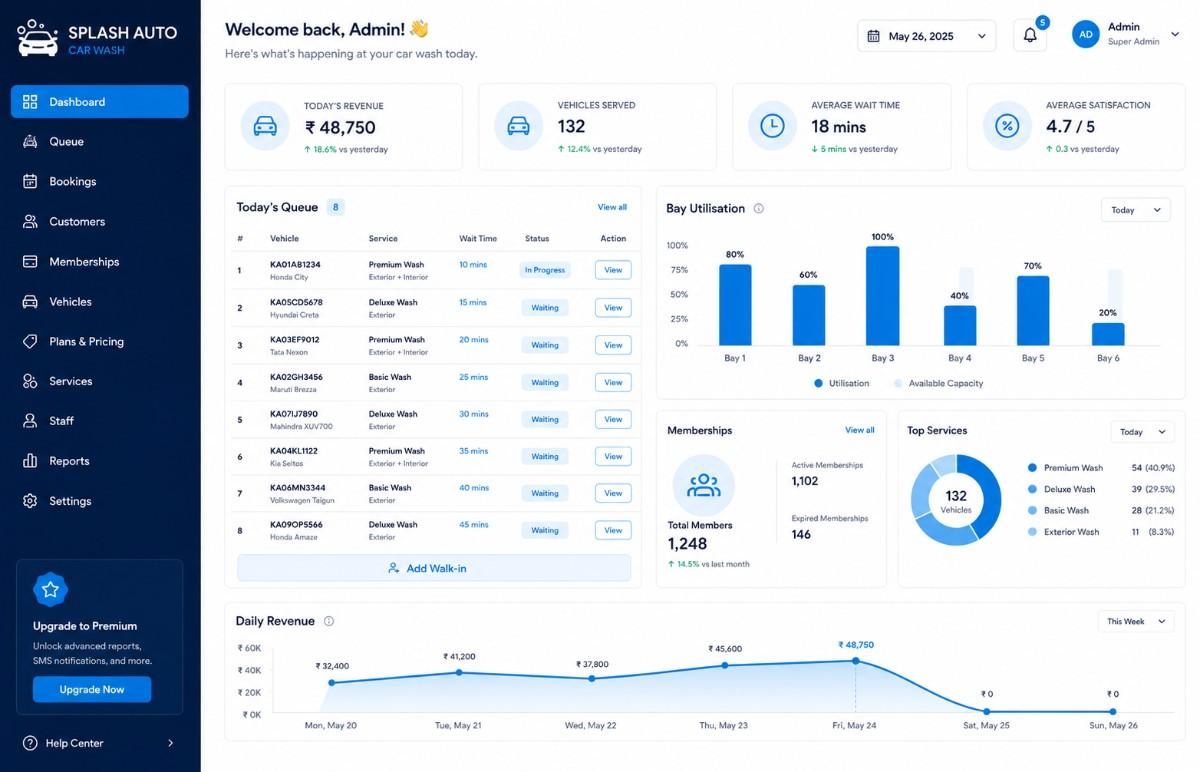Click View for vehicle KA04KL1122
Image resolution: width=1200 pixels, height=772 pixels.
[x=613, y=456]
